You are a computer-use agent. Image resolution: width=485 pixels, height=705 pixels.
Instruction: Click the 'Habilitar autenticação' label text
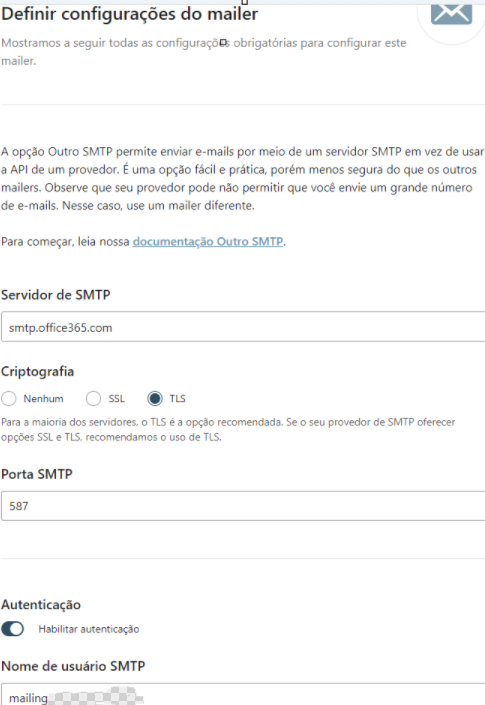click(89, 629)
